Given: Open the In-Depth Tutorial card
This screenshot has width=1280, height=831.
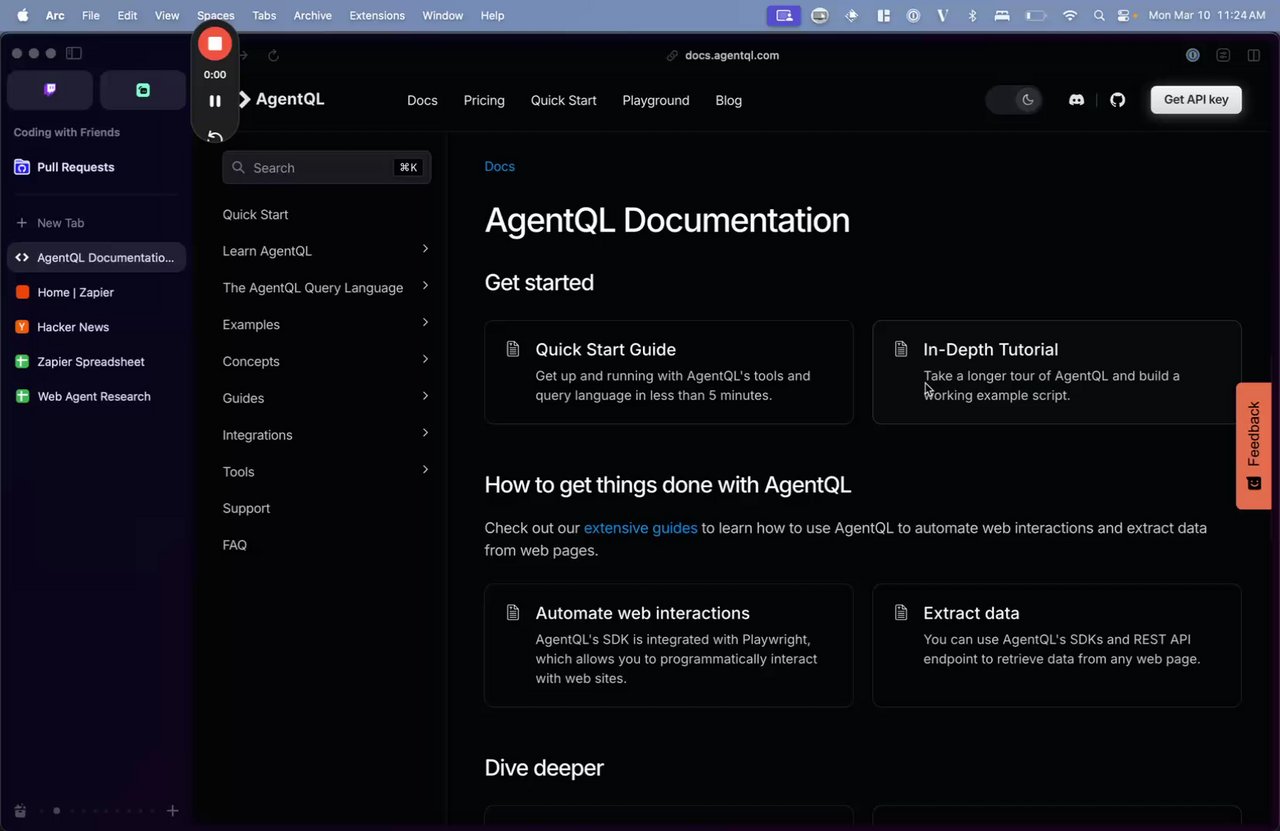Looking at the screenshot, I should (x=1057, y=372).
